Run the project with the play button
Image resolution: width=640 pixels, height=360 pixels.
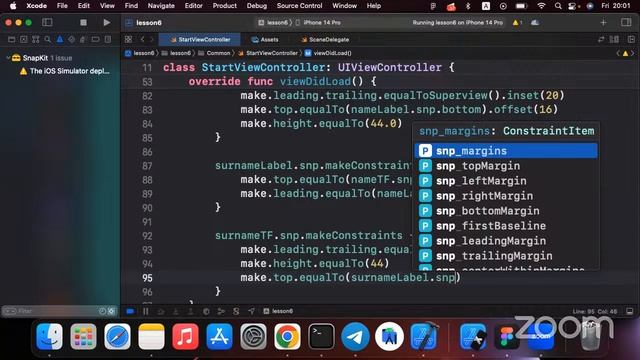click(x=107, y=22)
